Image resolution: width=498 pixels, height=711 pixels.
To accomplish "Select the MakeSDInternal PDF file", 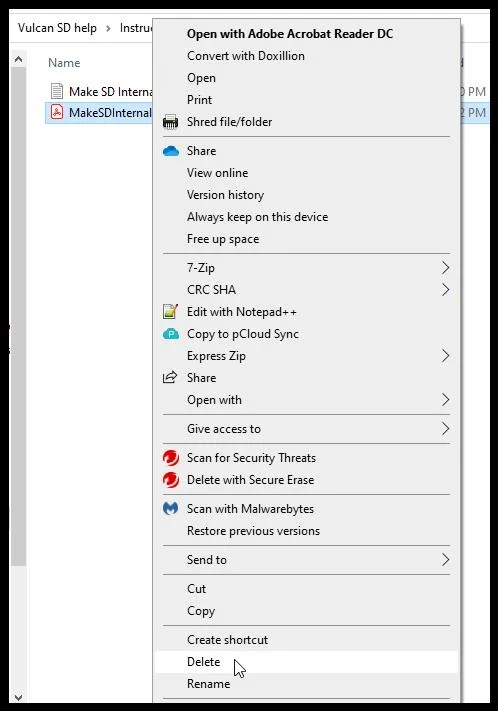I will coord(99,112).
